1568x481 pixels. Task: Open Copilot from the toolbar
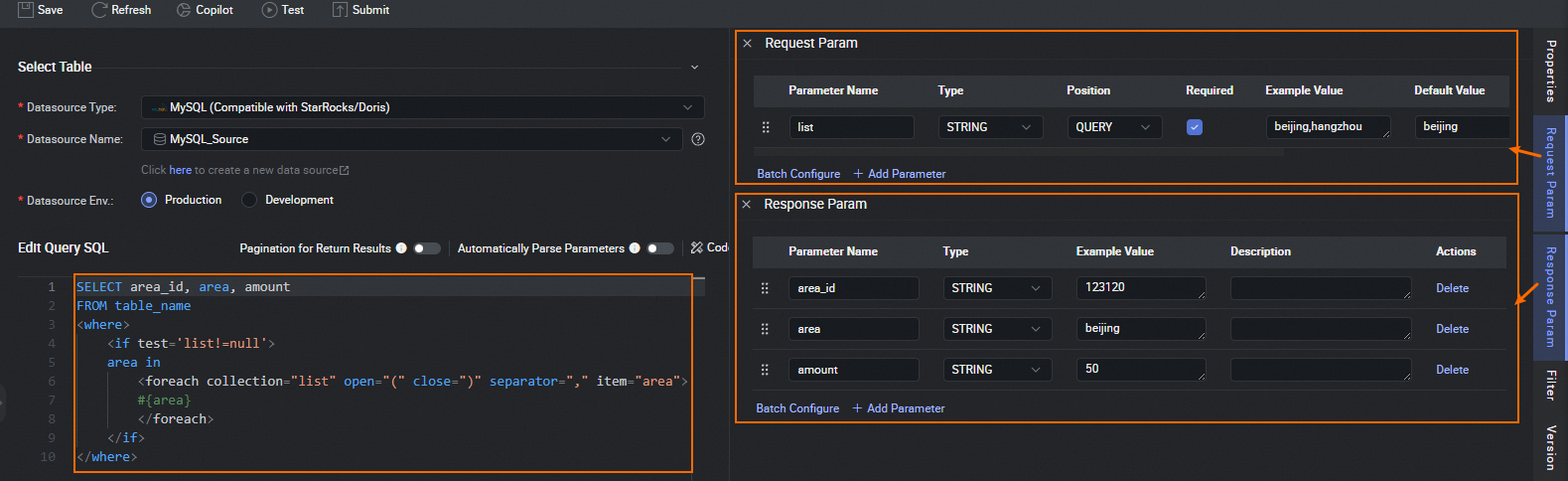click(184, 10)
